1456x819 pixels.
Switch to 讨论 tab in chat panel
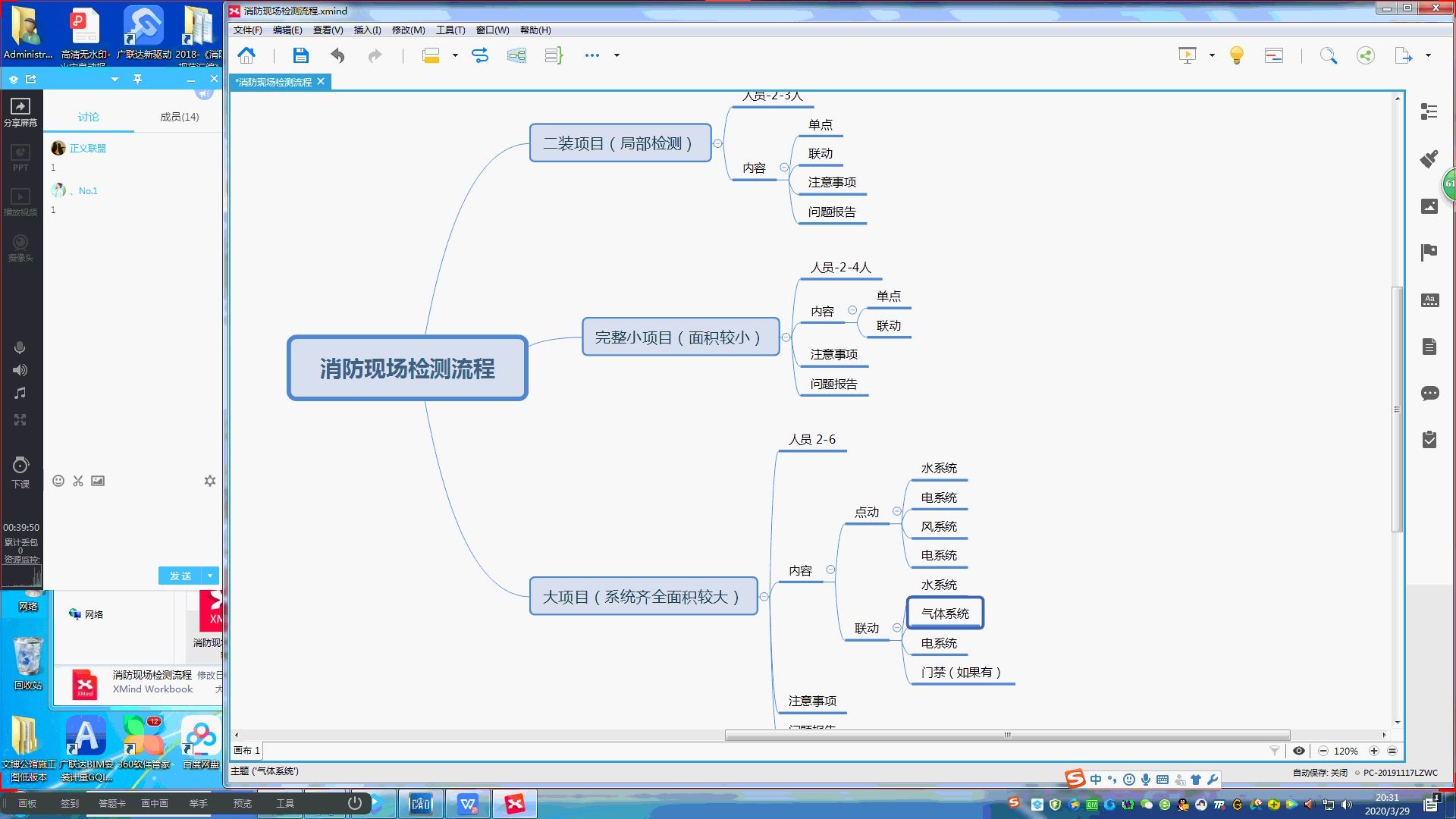coord(88,117)
